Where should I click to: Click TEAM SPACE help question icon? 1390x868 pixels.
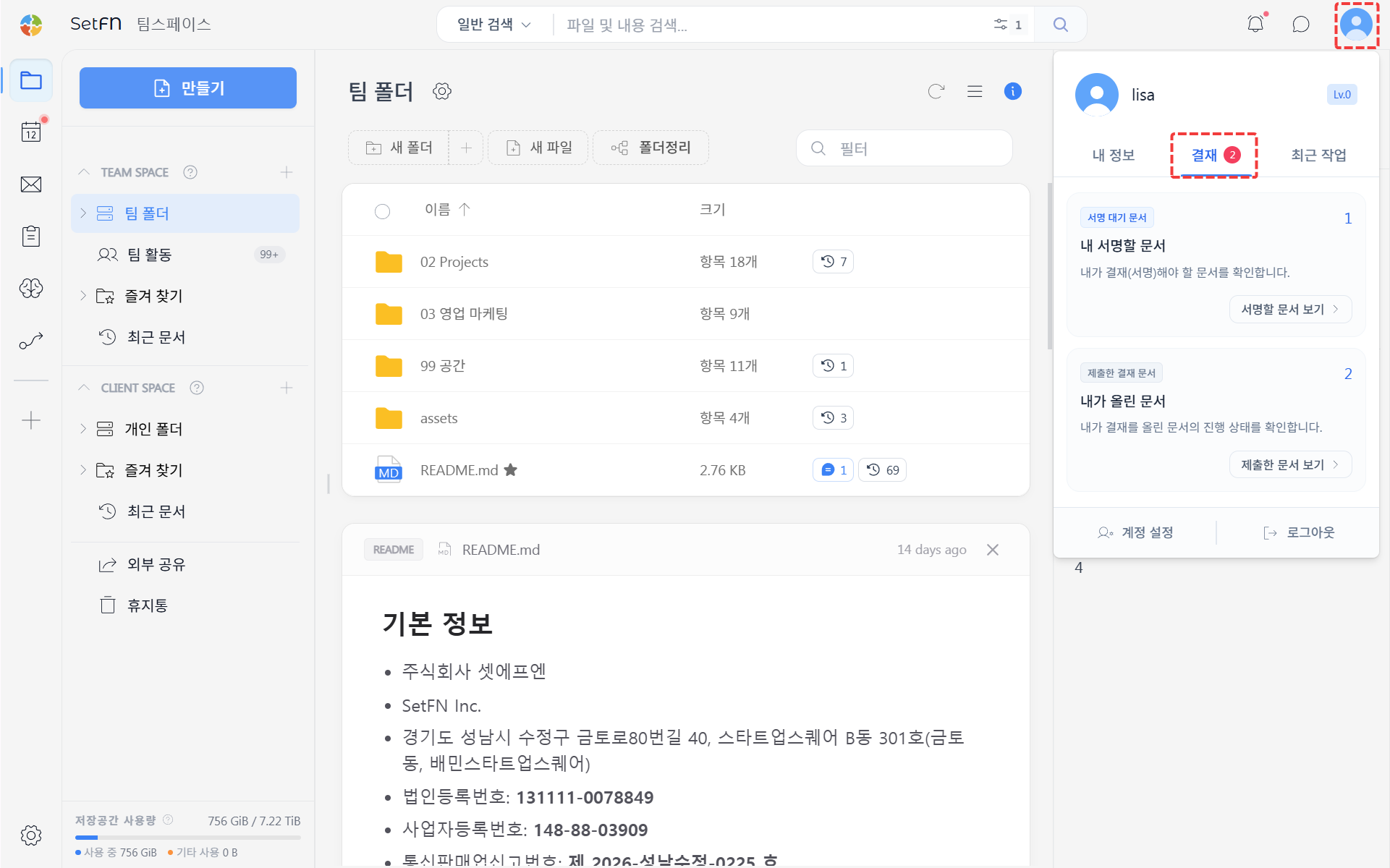click(190, 172)
